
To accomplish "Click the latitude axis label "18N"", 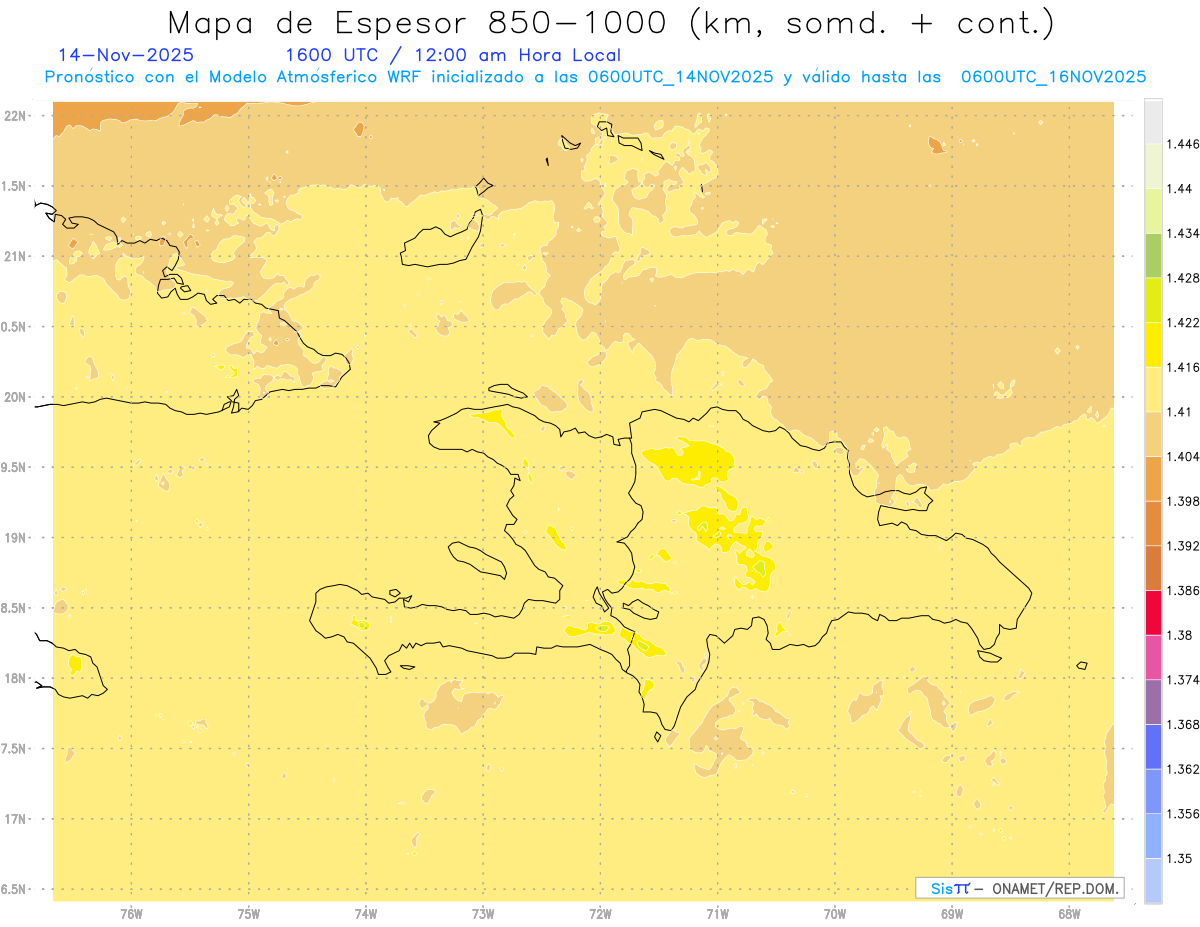I will (x=15, y=679).
